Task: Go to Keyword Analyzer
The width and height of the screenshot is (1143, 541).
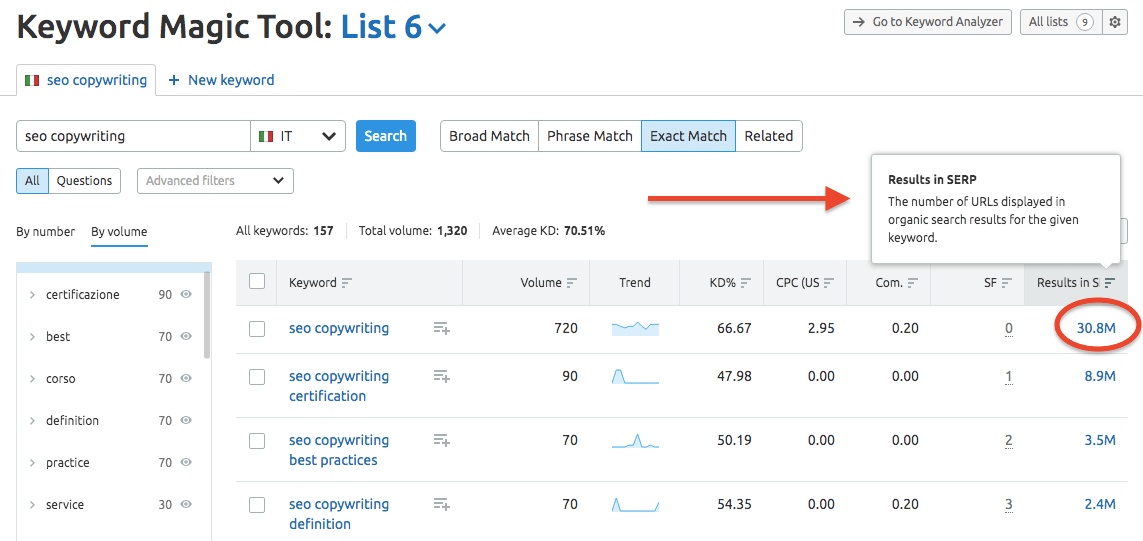Action: point(929,22)
